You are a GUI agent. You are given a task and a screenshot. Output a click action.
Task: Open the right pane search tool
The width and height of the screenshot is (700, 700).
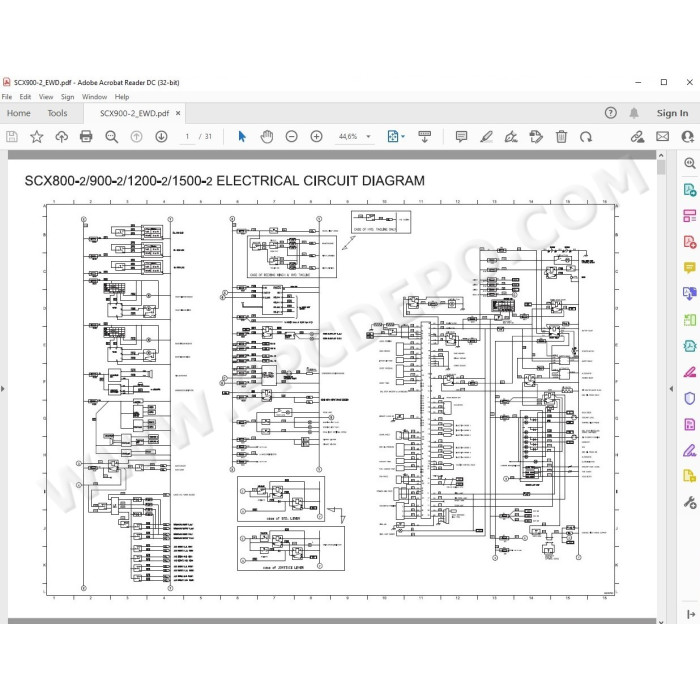pos(690,163)
